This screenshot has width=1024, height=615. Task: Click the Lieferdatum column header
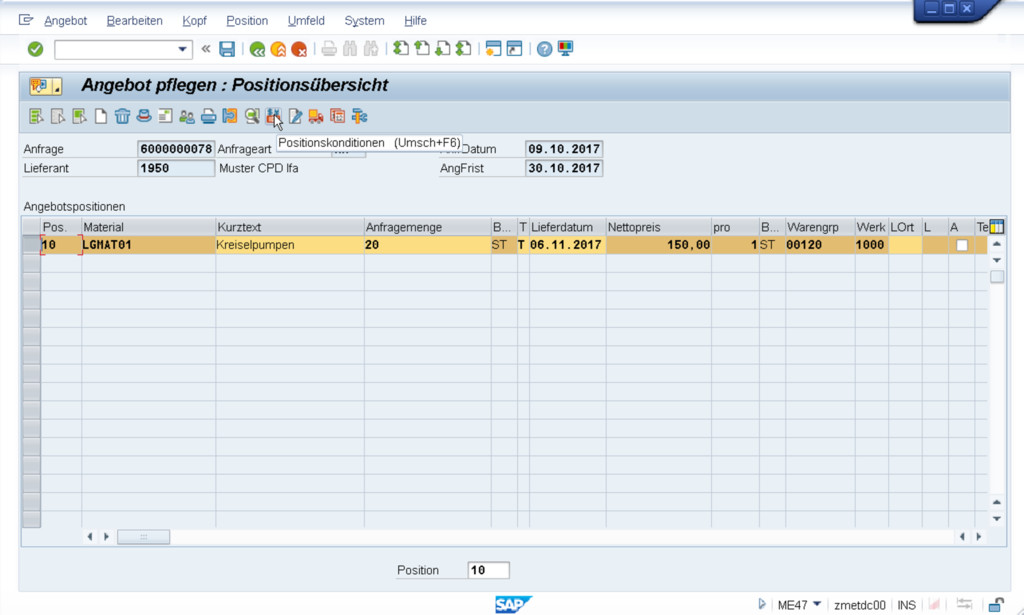point(566,228)
